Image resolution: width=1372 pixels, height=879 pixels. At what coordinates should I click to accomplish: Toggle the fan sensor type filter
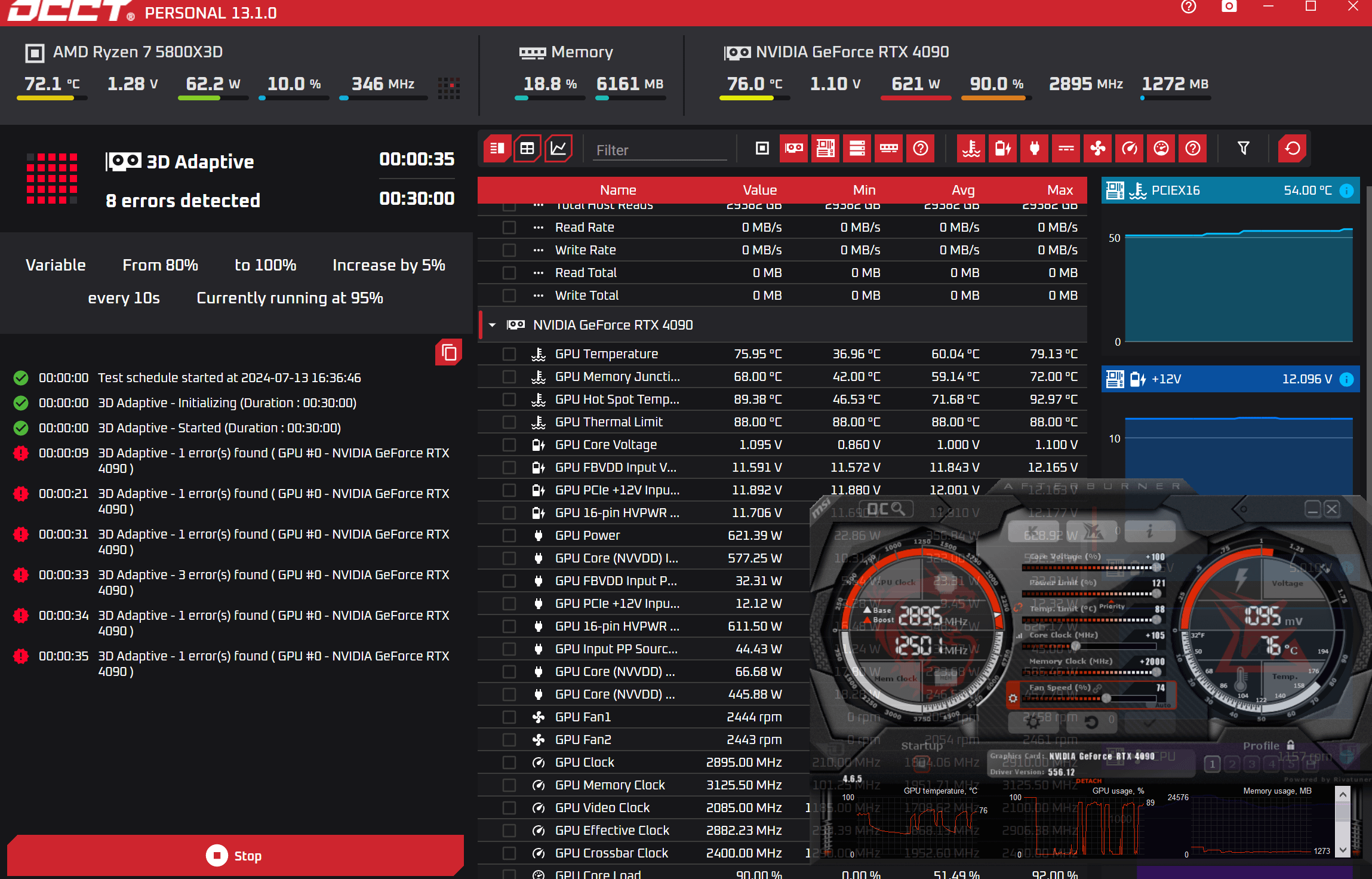click(x=1098, y=148)
